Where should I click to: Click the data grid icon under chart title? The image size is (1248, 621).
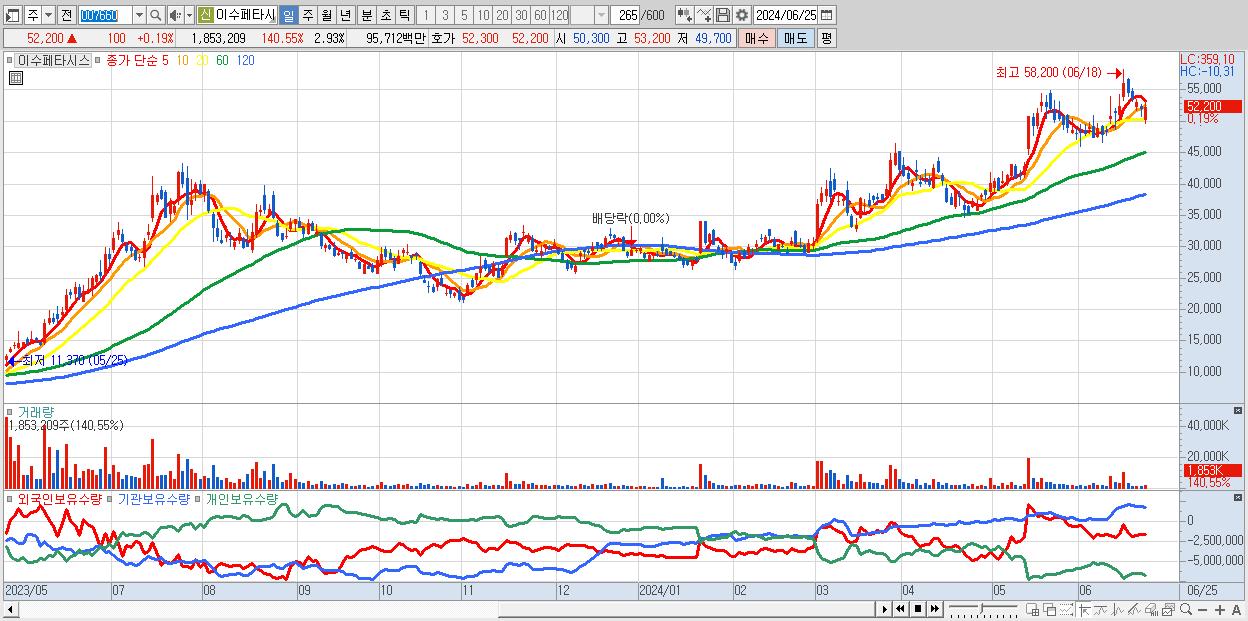pos(16,77)
